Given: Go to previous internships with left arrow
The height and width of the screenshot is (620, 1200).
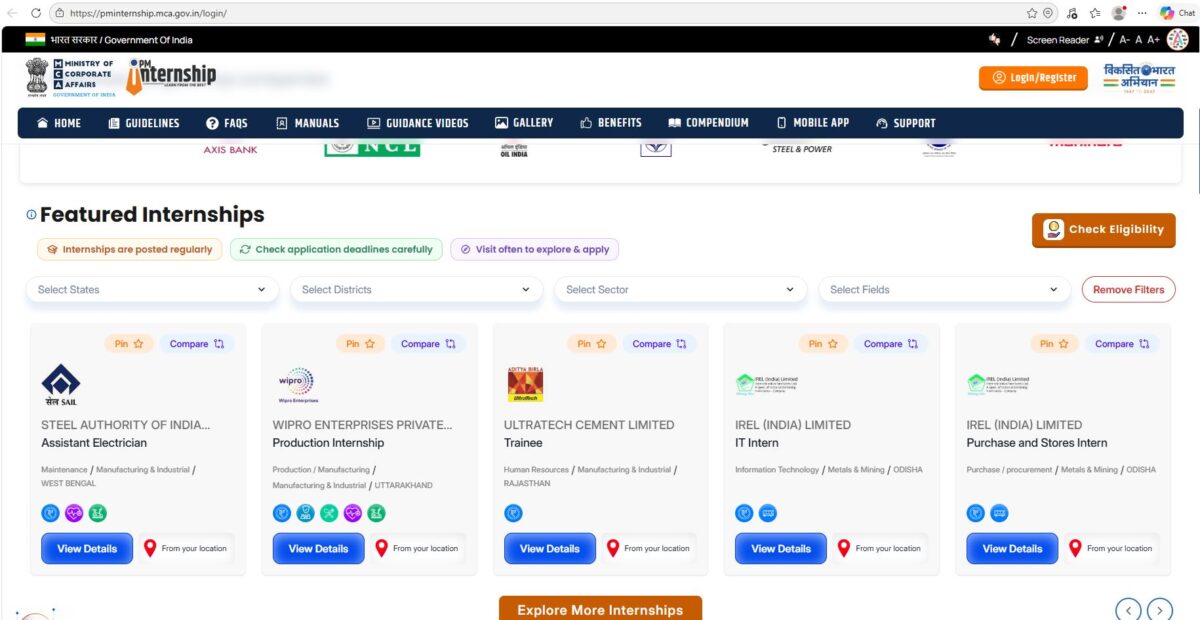Looking at the screenshot, I should (x=1128, y=609).
